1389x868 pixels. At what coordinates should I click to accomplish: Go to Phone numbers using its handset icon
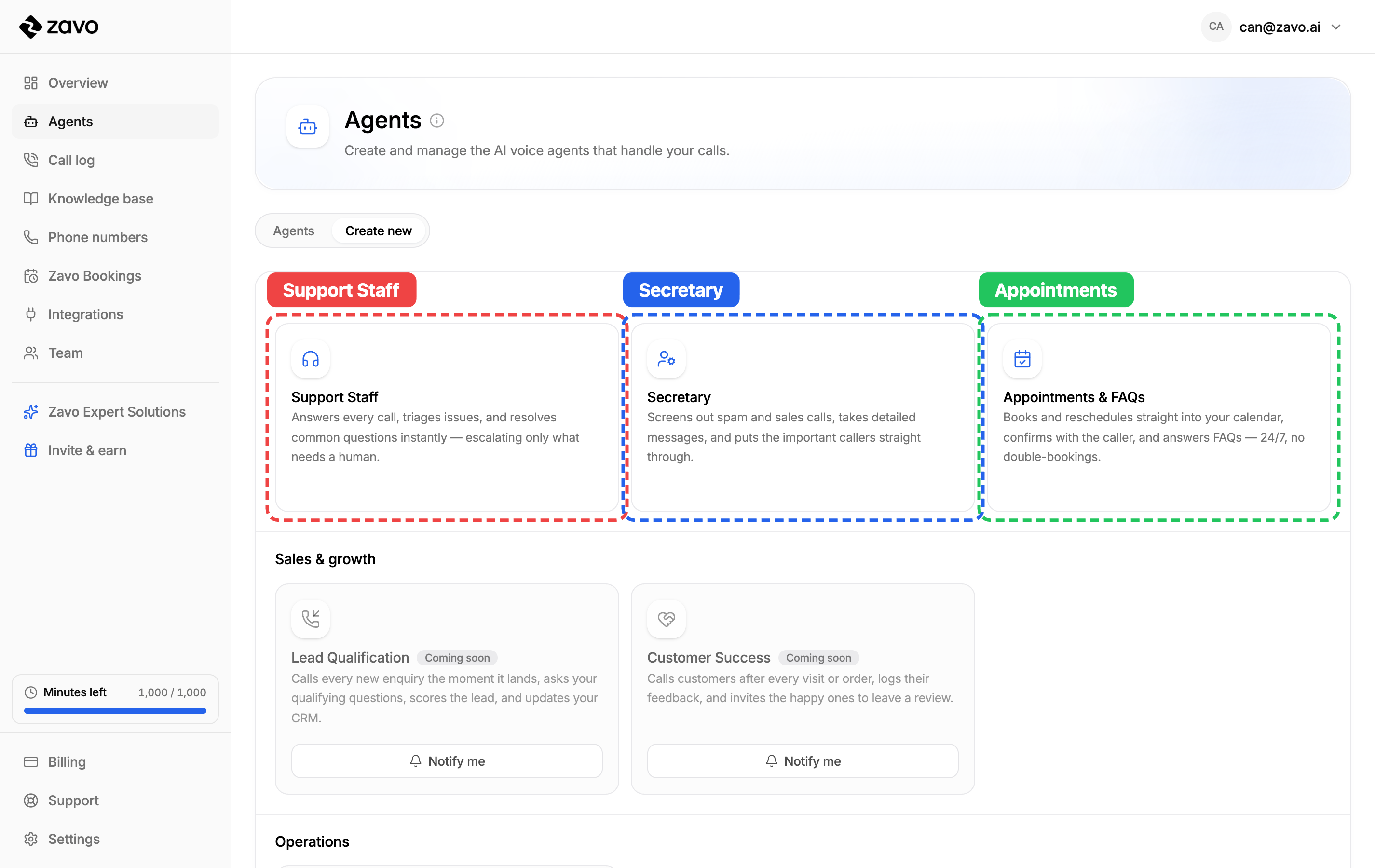(31, 237)
